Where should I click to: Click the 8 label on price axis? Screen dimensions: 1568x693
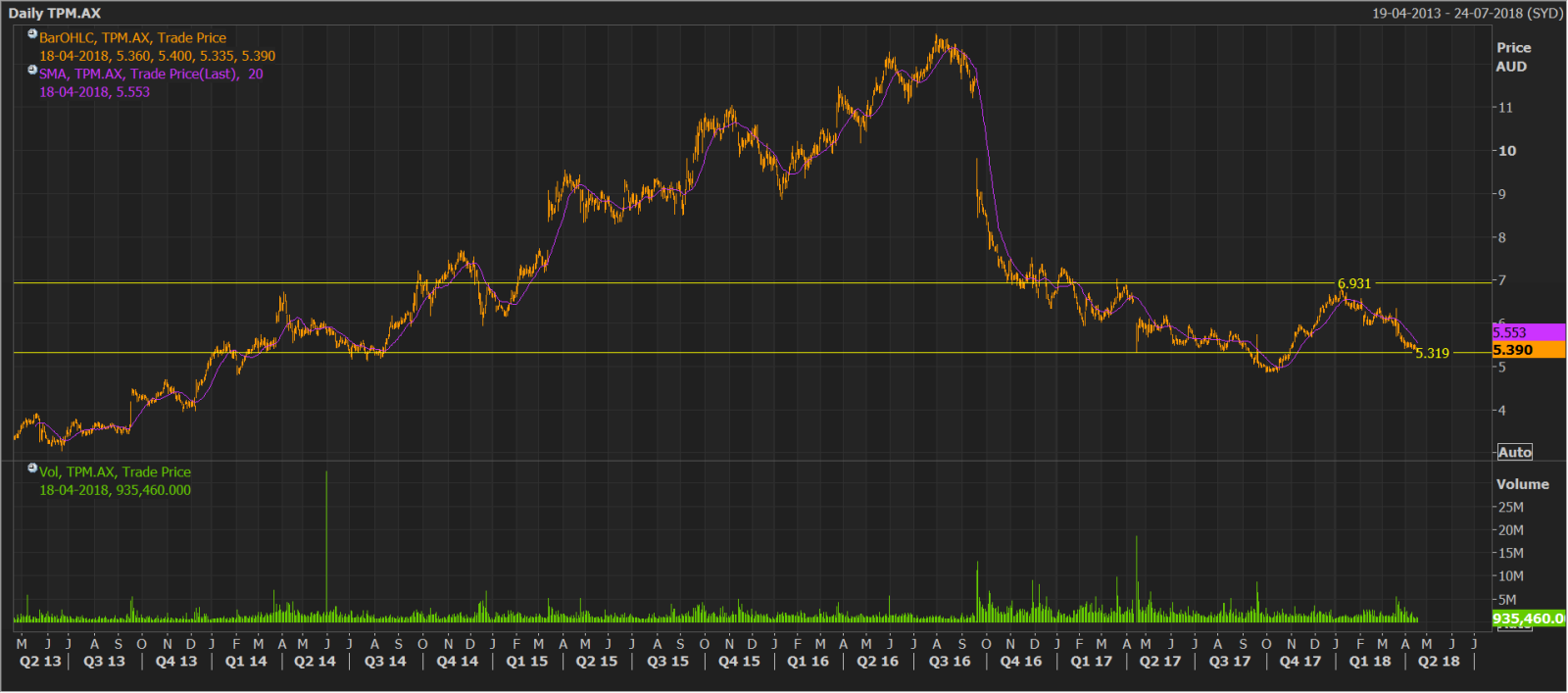coord(1501,237)
